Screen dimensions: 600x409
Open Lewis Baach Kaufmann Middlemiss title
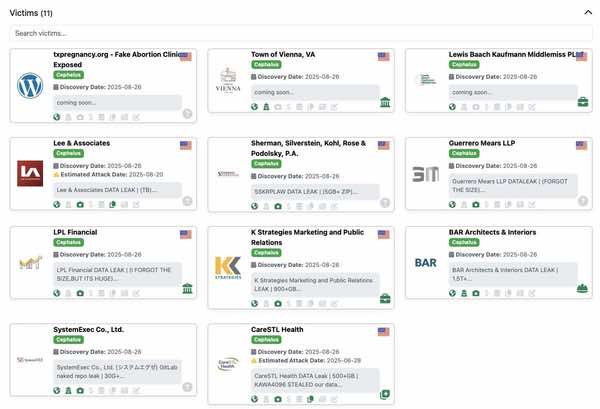(x=516, y=54)
